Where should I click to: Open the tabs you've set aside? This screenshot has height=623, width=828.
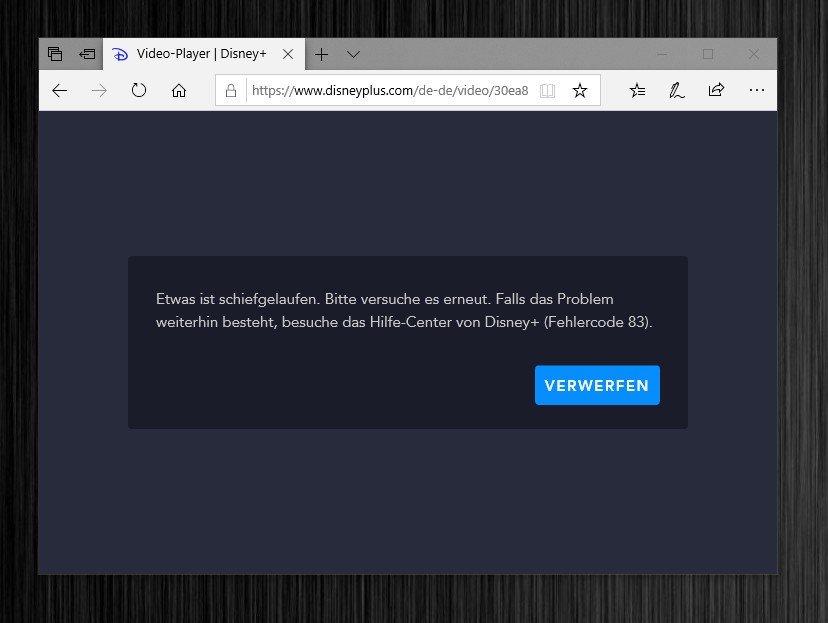[55, 54]
